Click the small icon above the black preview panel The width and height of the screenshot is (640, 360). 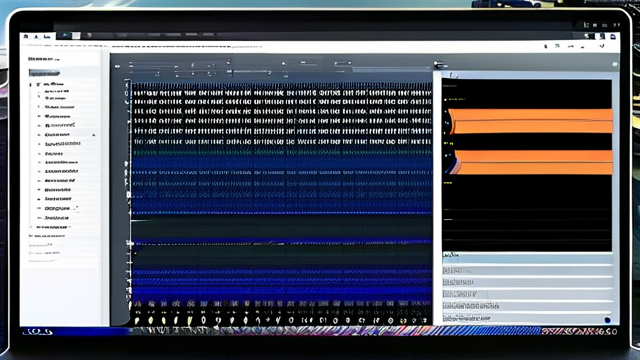click(x=453, y=75)
